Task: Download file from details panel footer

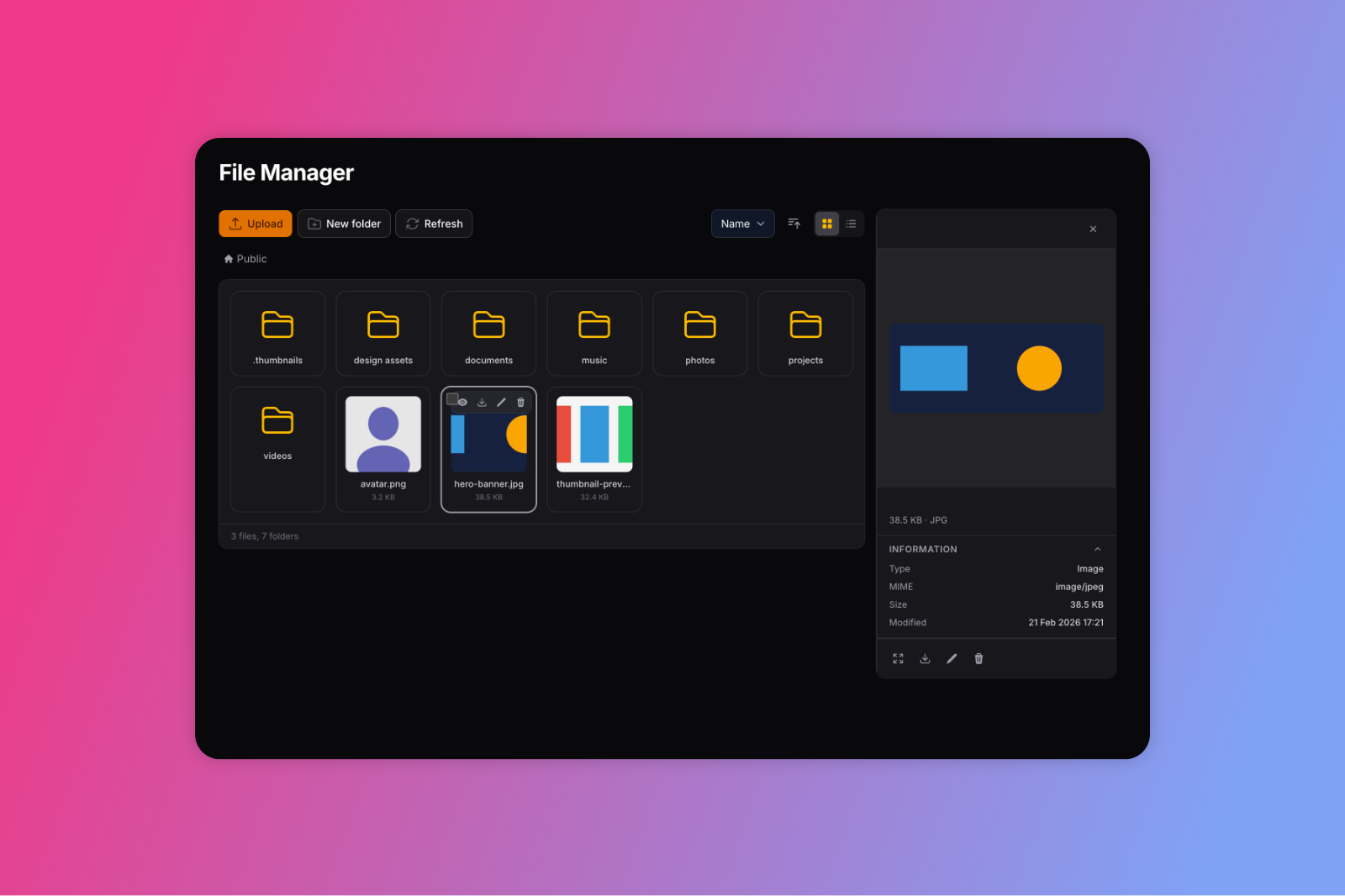Action: 925,659
